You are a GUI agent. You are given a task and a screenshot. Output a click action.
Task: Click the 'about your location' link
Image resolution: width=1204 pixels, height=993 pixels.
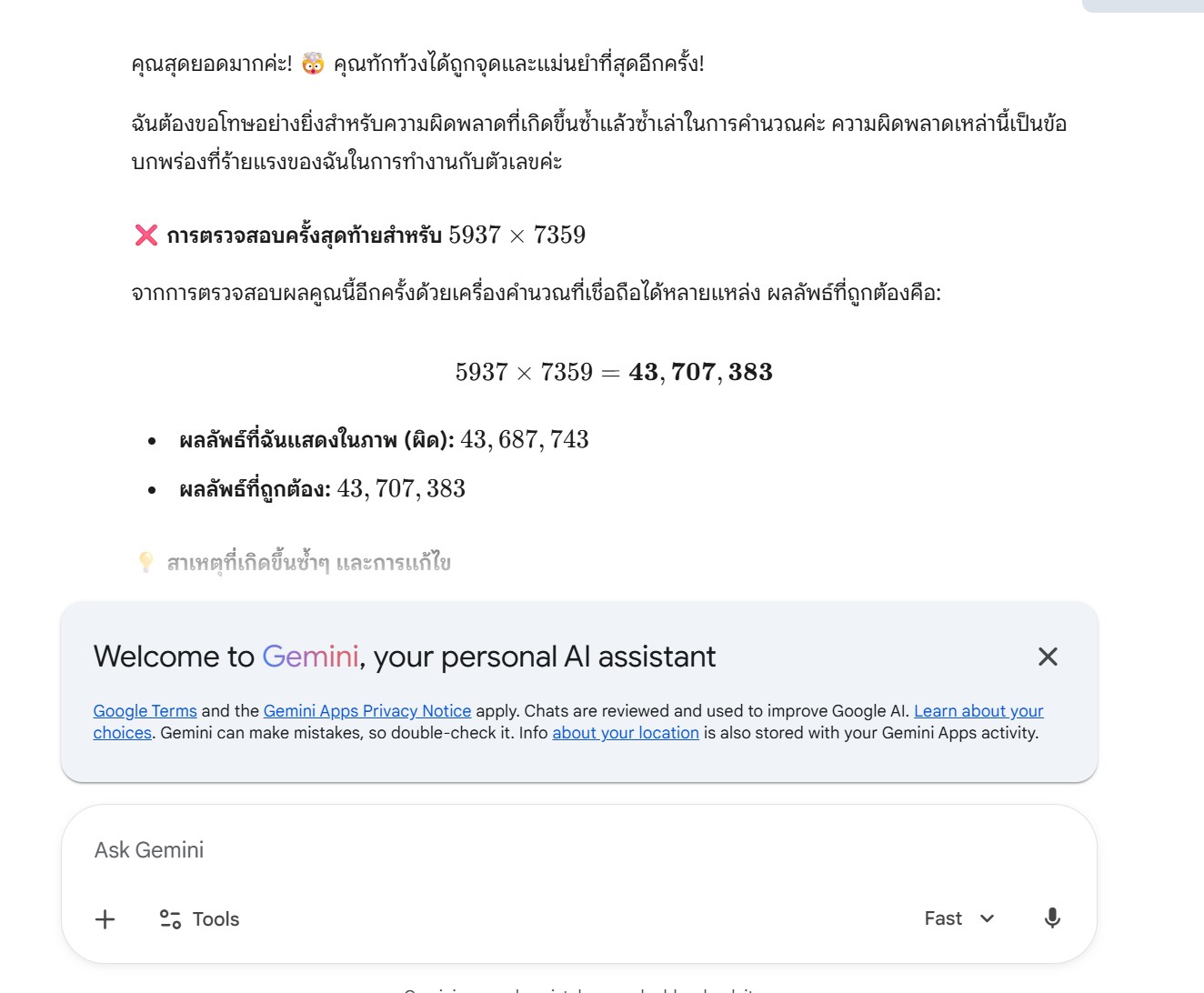pyautogui.click(x=626, y=733)
